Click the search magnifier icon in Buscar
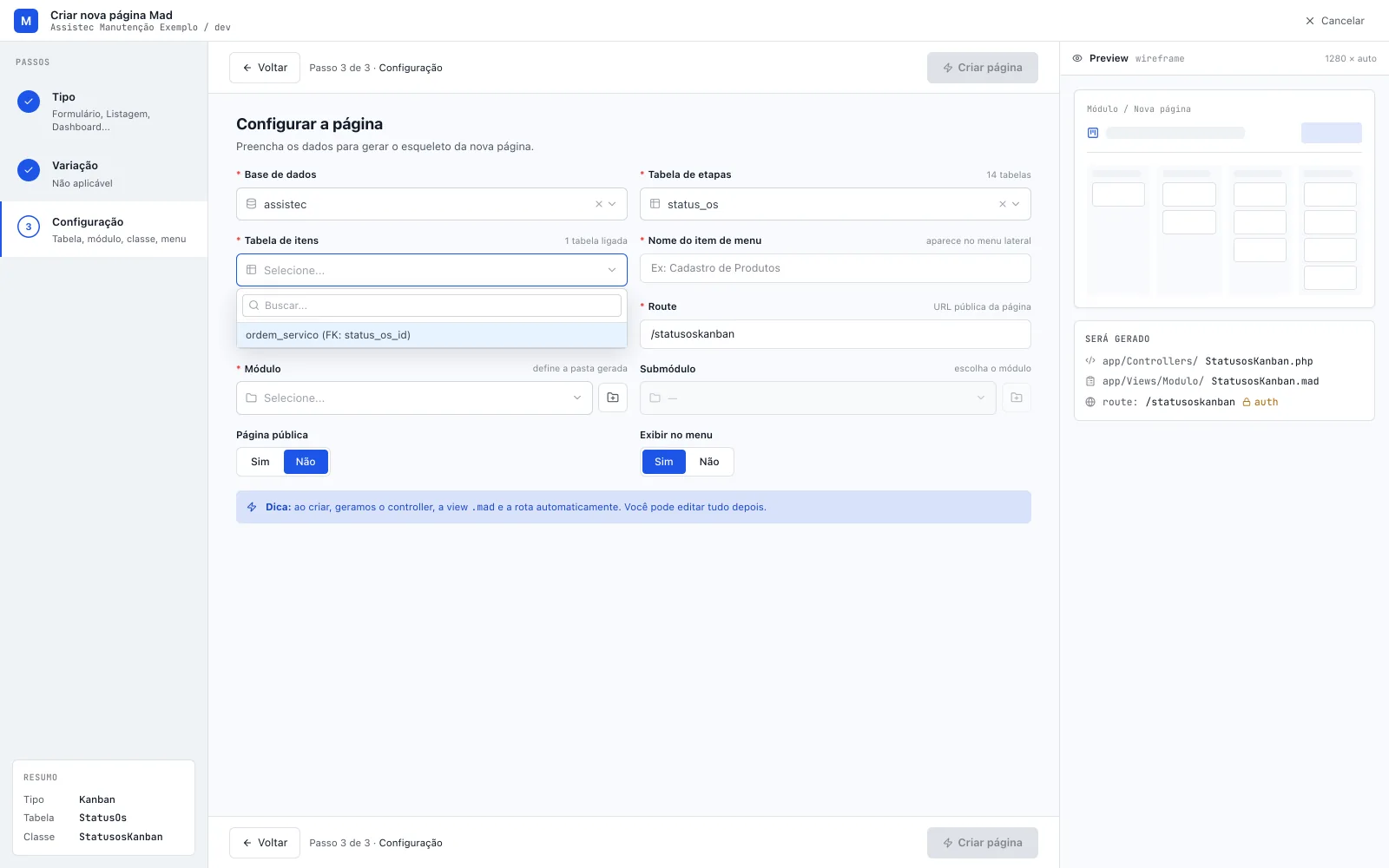 pyautogui.click(x=254, y=306)
